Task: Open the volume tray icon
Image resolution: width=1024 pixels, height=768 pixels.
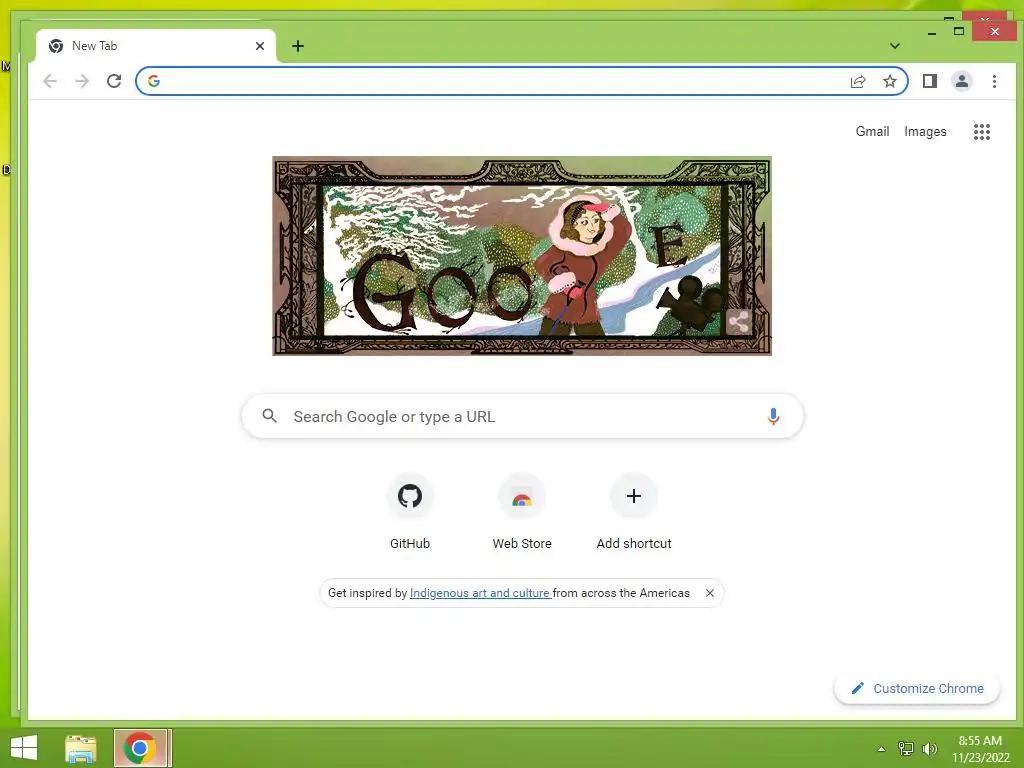Action: pyautogui.click(x=929, y=748)
